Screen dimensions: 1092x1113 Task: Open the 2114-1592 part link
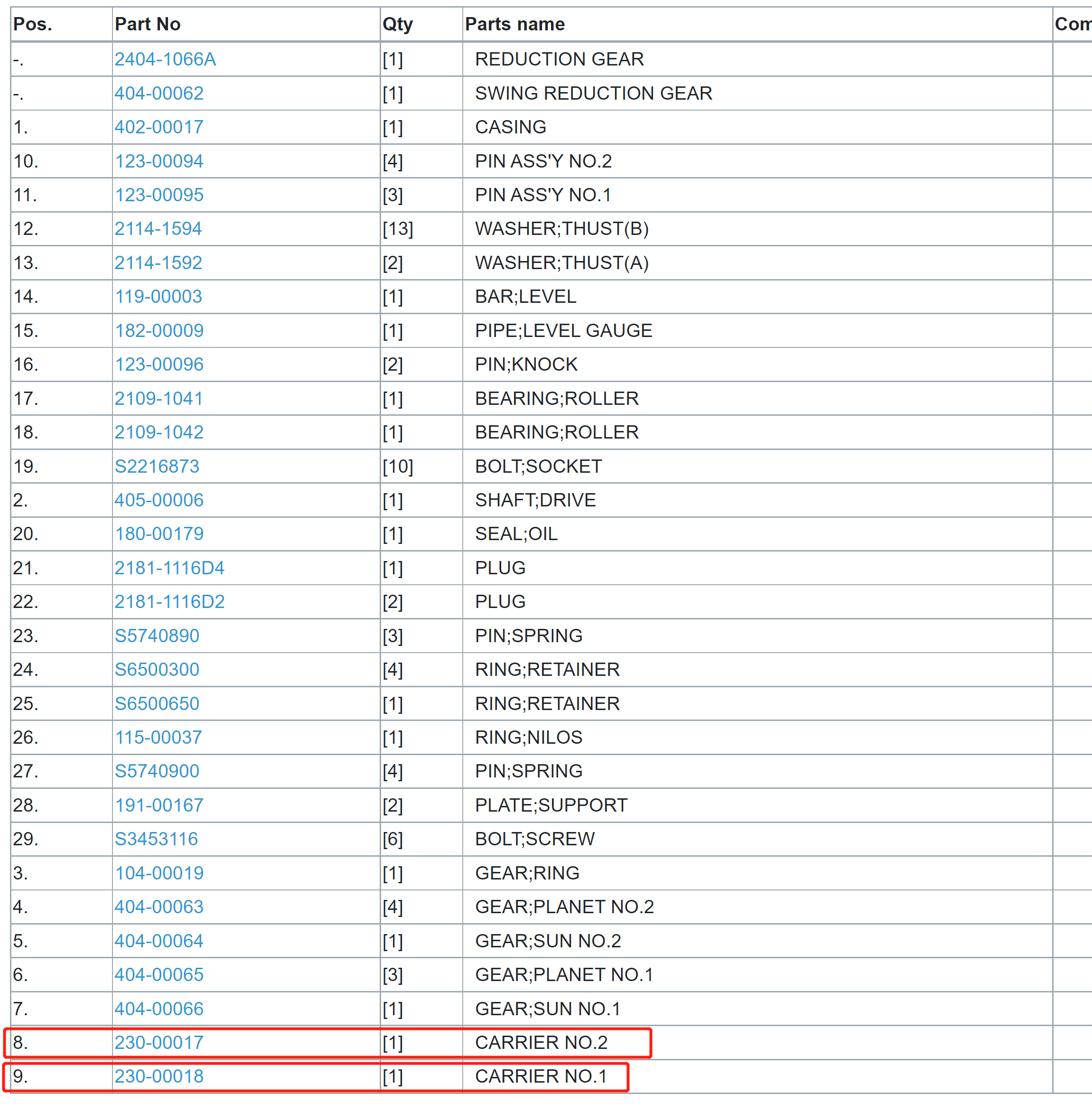click(x=158, y=263)
